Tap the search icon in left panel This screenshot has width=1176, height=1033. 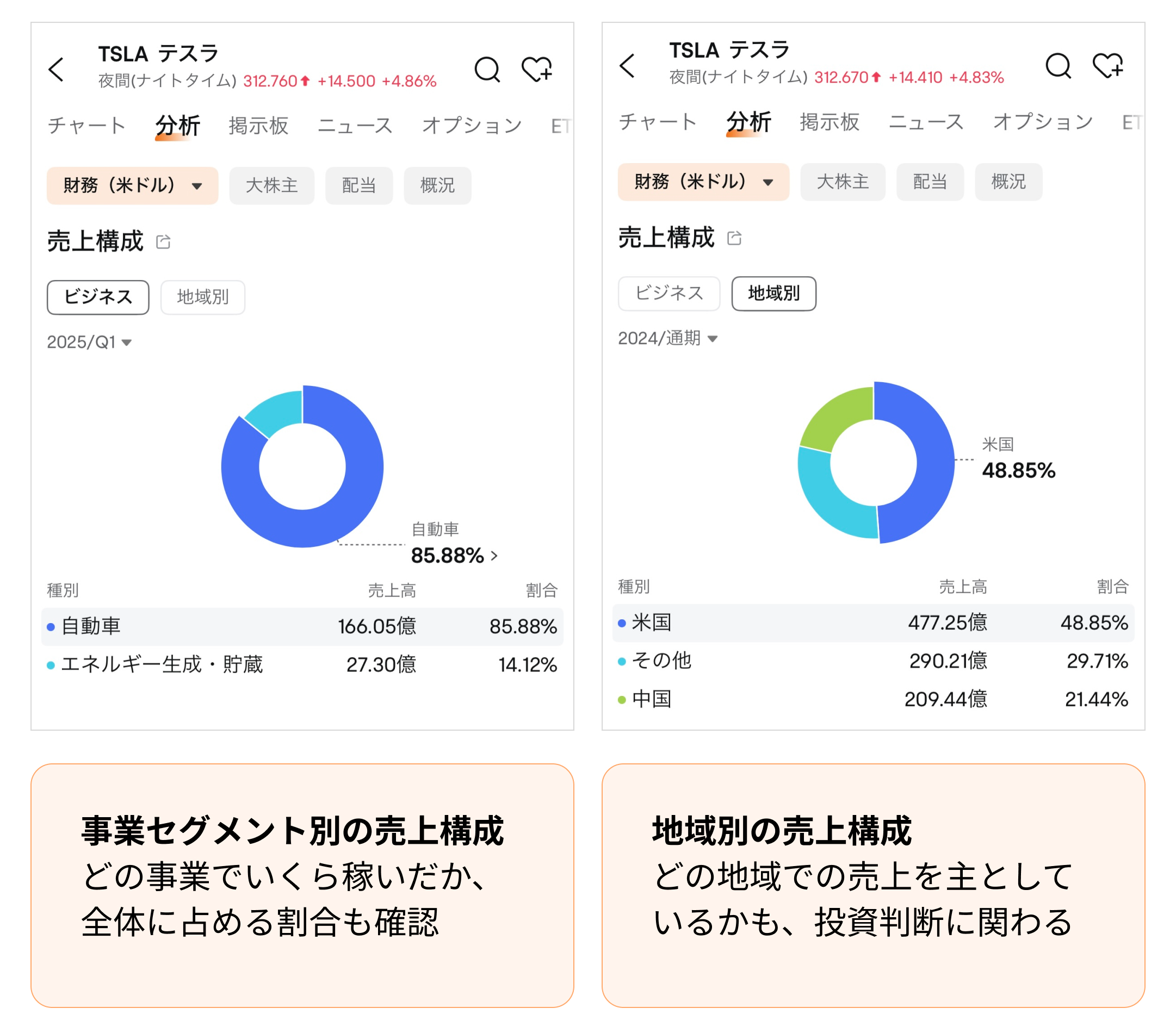point(487,70)
